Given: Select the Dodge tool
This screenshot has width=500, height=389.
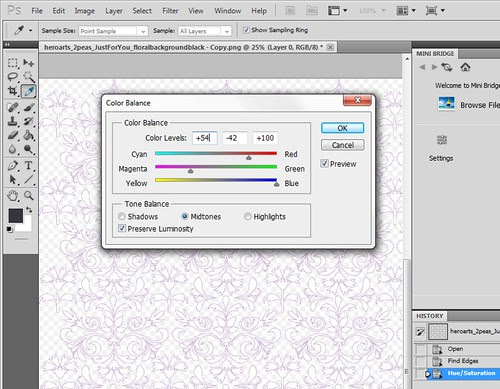Looking at the screenshot, I should tap(29, 149).
